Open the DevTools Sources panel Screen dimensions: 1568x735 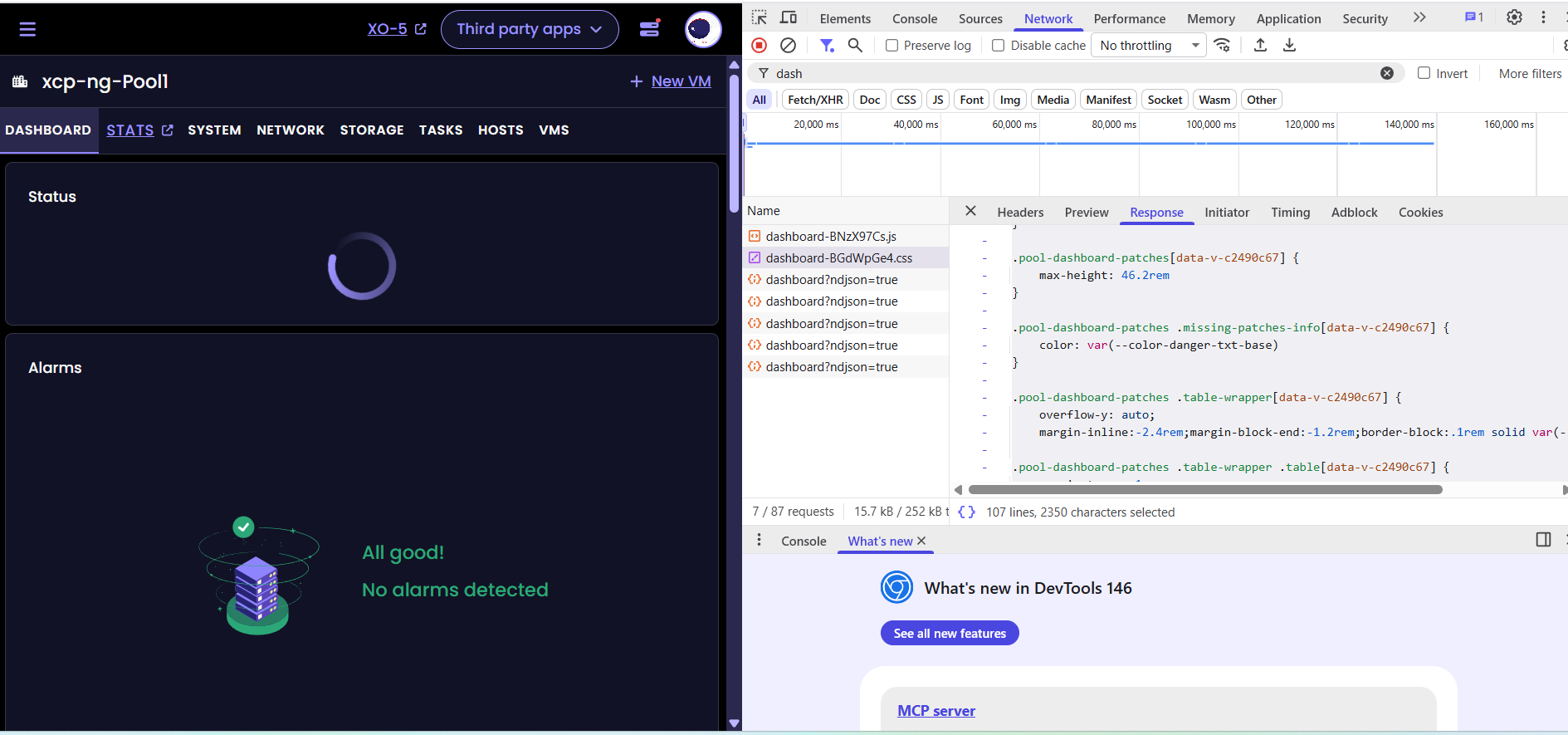[x=980, y=18]
